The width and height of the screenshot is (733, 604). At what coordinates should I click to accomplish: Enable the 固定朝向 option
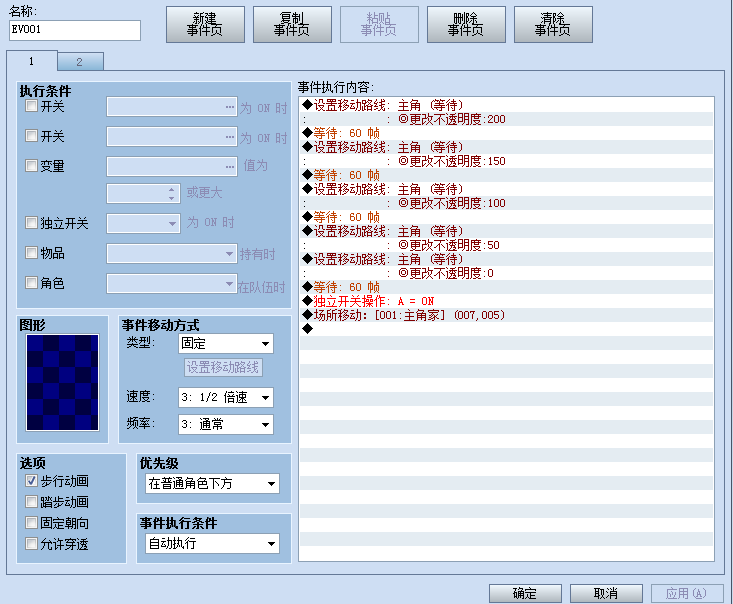click(31, 523)
